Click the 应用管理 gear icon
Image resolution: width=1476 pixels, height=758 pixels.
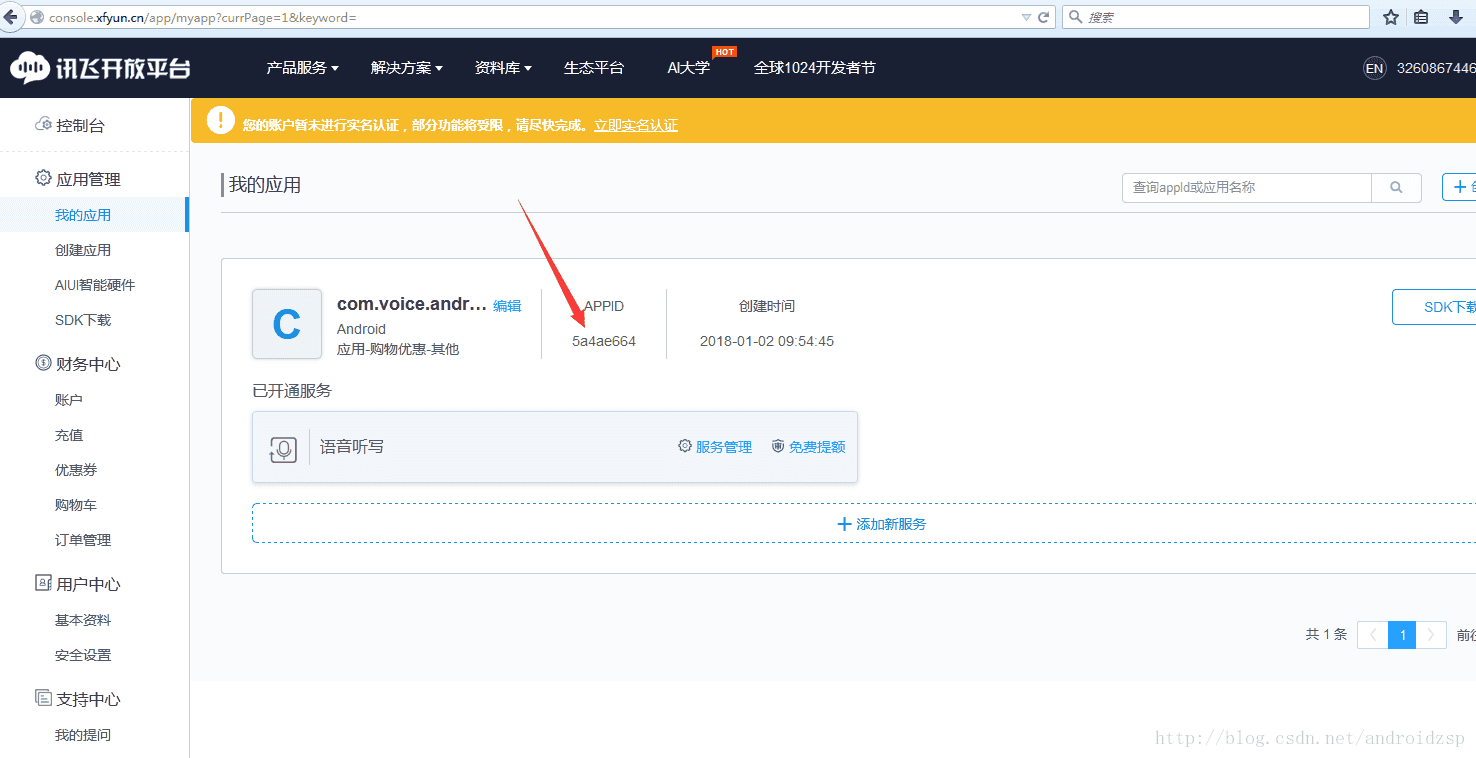pyautogui.click(x=43, y=178)
